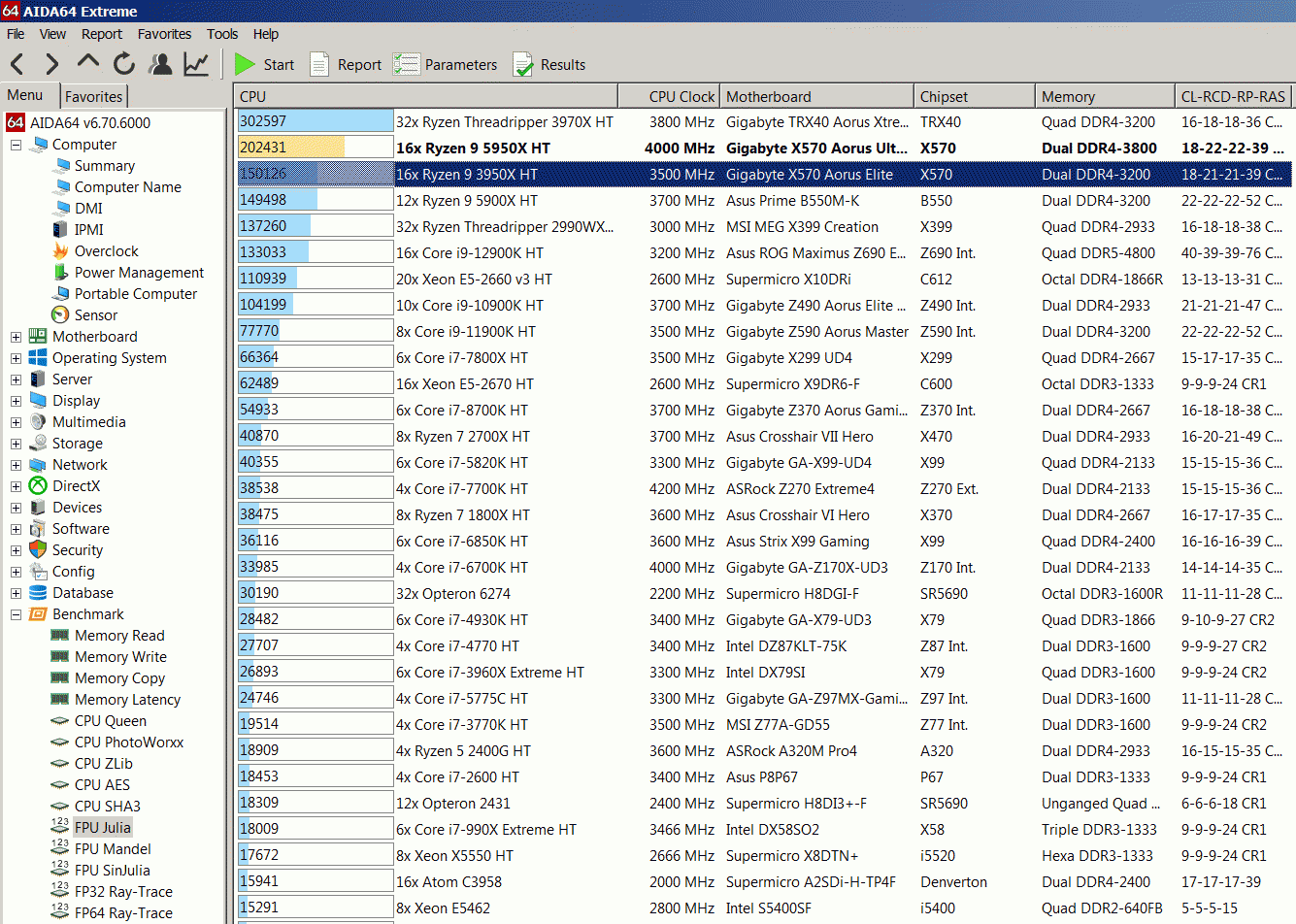Select the DirectX icon in the tree
Screen dimensions: 1296x924
point(38,486)
